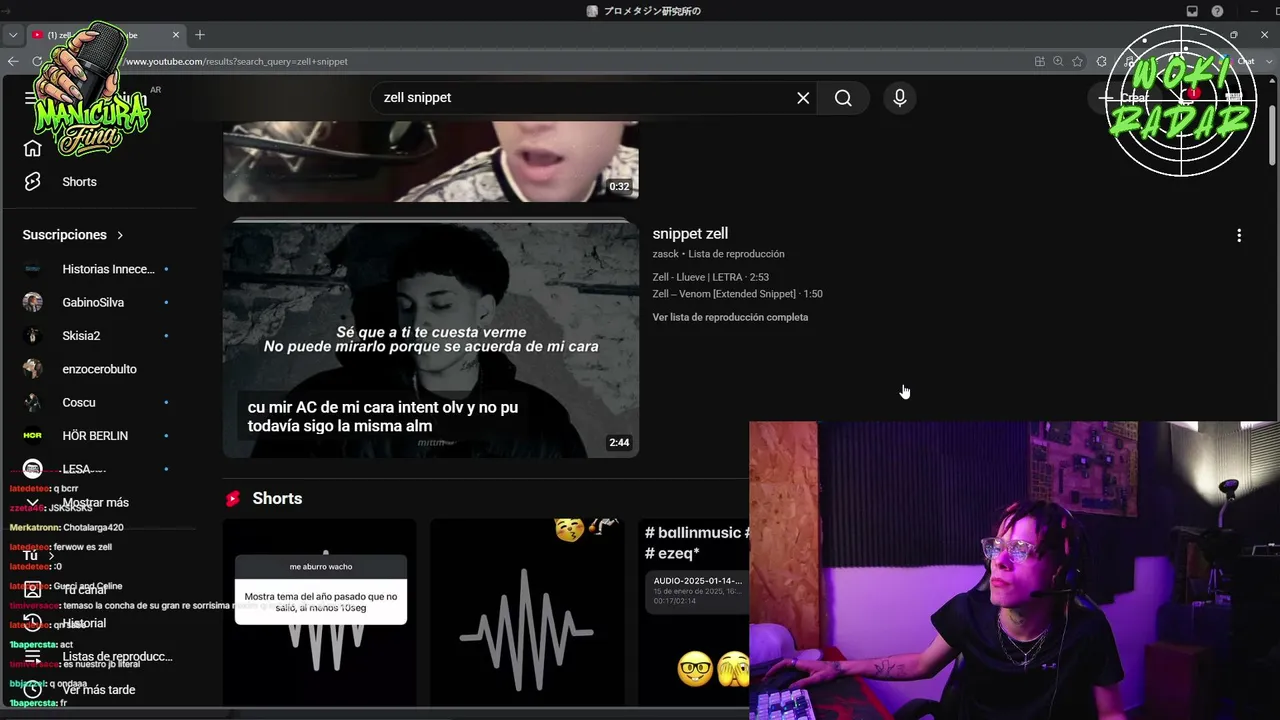Open the 'me aburro wacho' Short
This screenshot has height=720, width=1280.
pos(320,612)
